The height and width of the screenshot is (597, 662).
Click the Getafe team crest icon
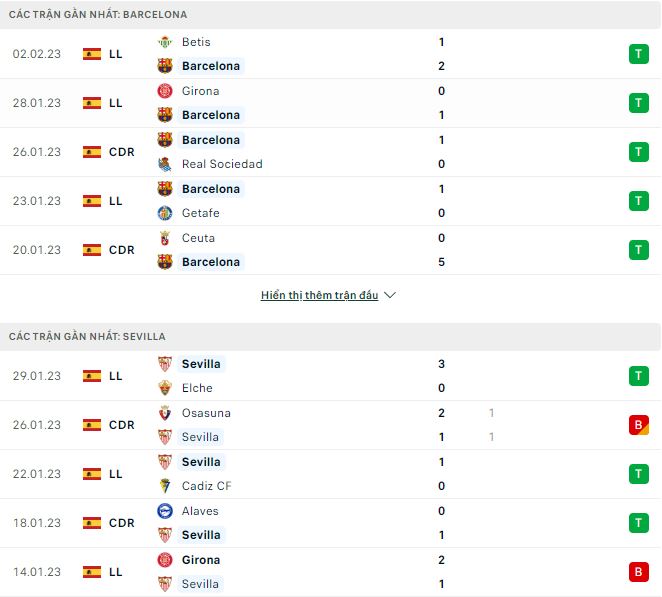pyautogui.click(x=165, y=213)
